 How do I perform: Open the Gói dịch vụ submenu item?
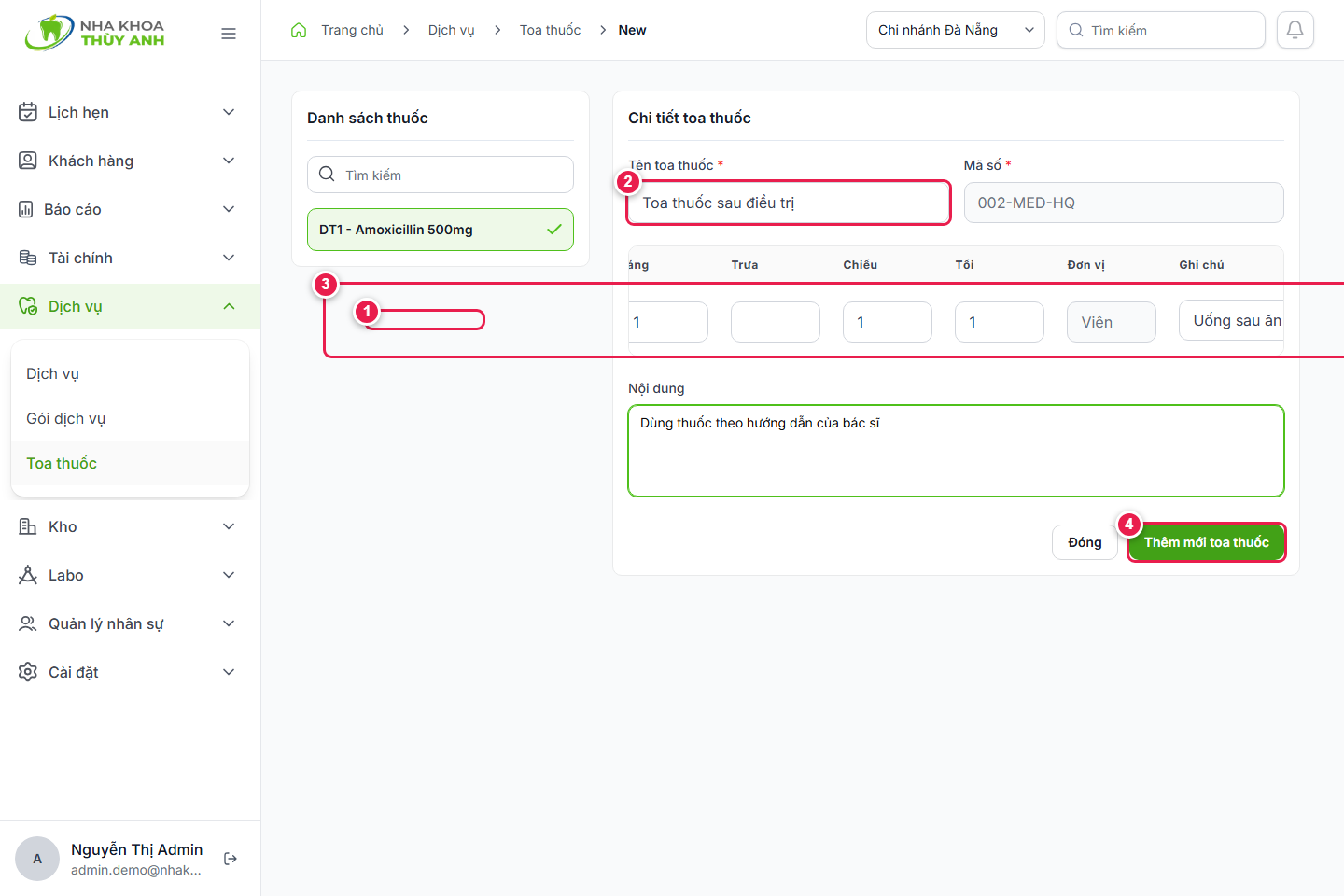tap(131, 418)
